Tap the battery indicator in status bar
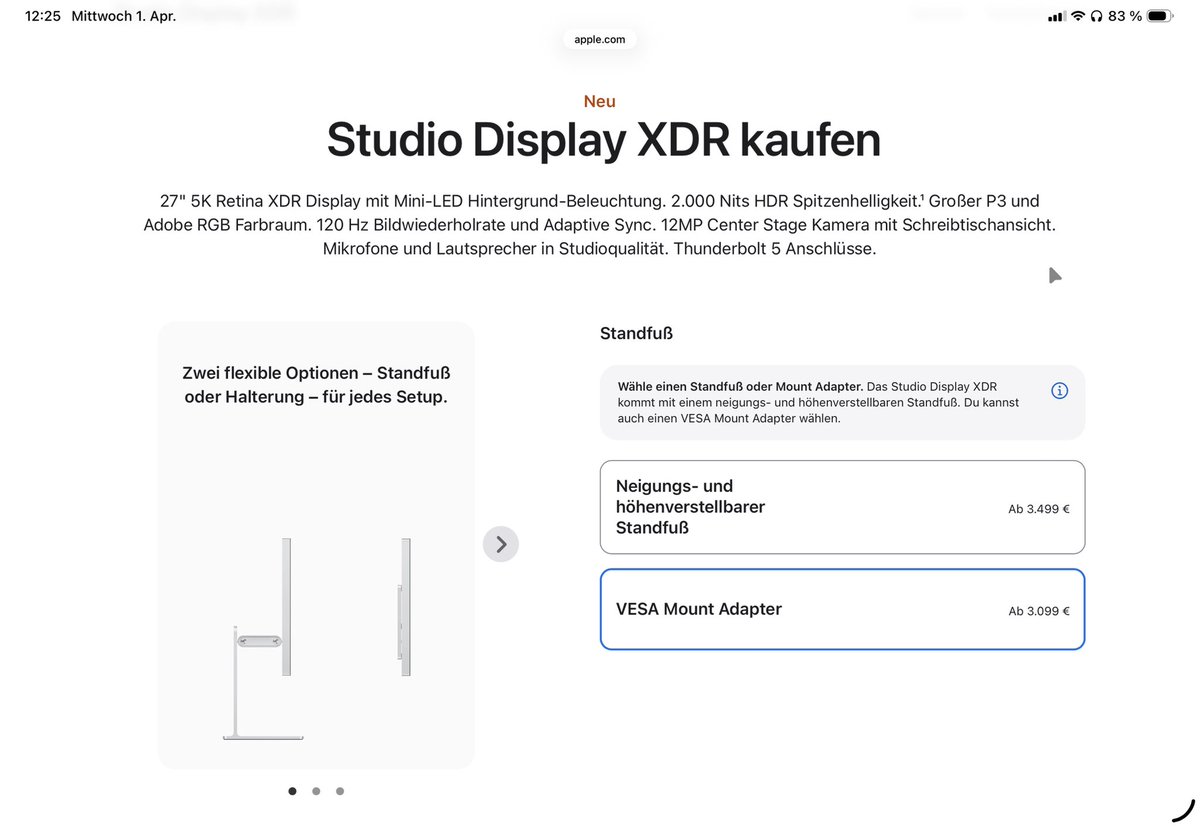1200x827 pixels. click(1160, 16)
